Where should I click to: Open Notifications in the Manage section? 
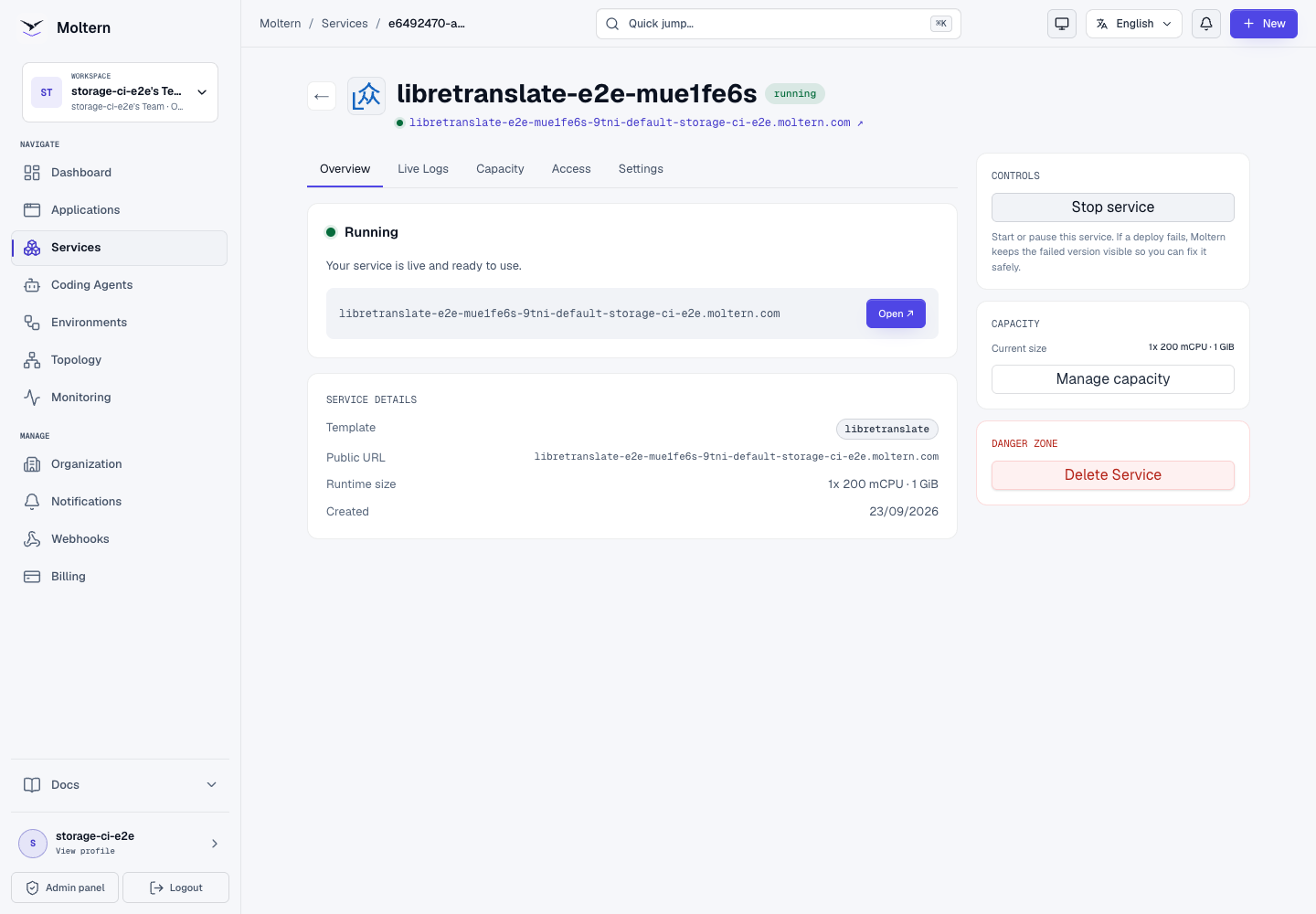(119, 502)
